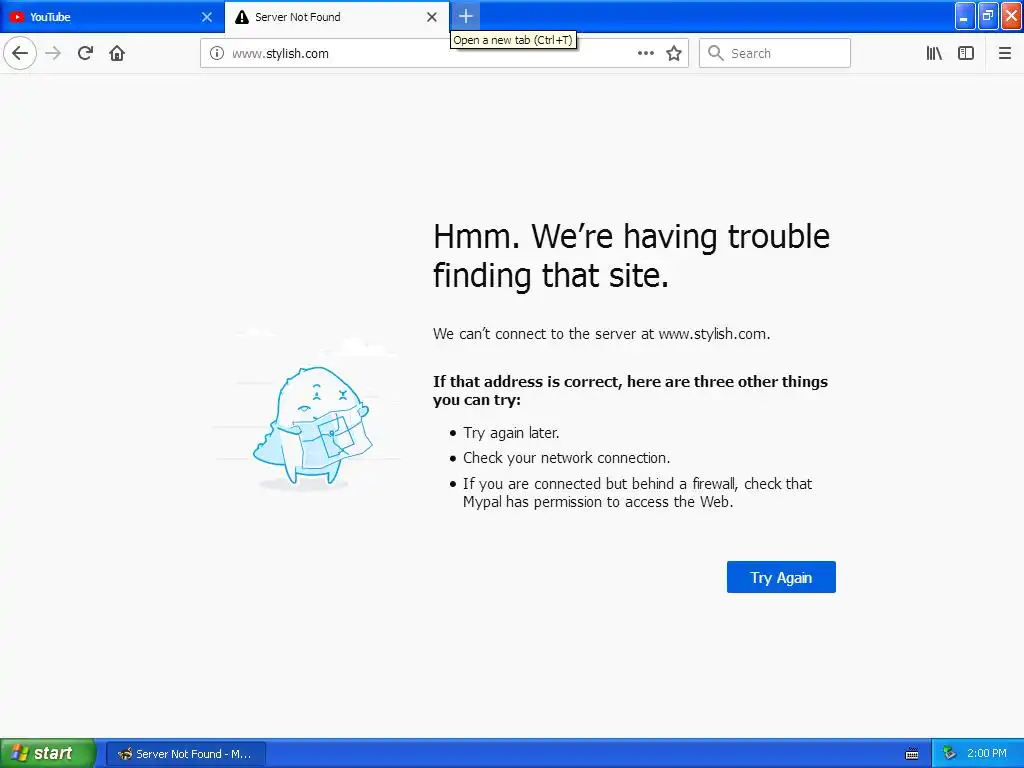
Task: Open a new tab with plus button
Action: (466, 16)
